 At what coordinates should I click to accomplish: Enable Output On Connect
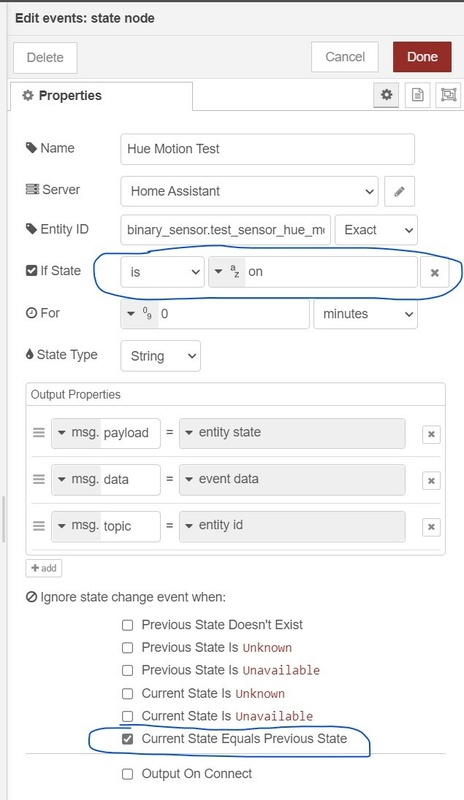pyautogui.click(x=128, y=774)
